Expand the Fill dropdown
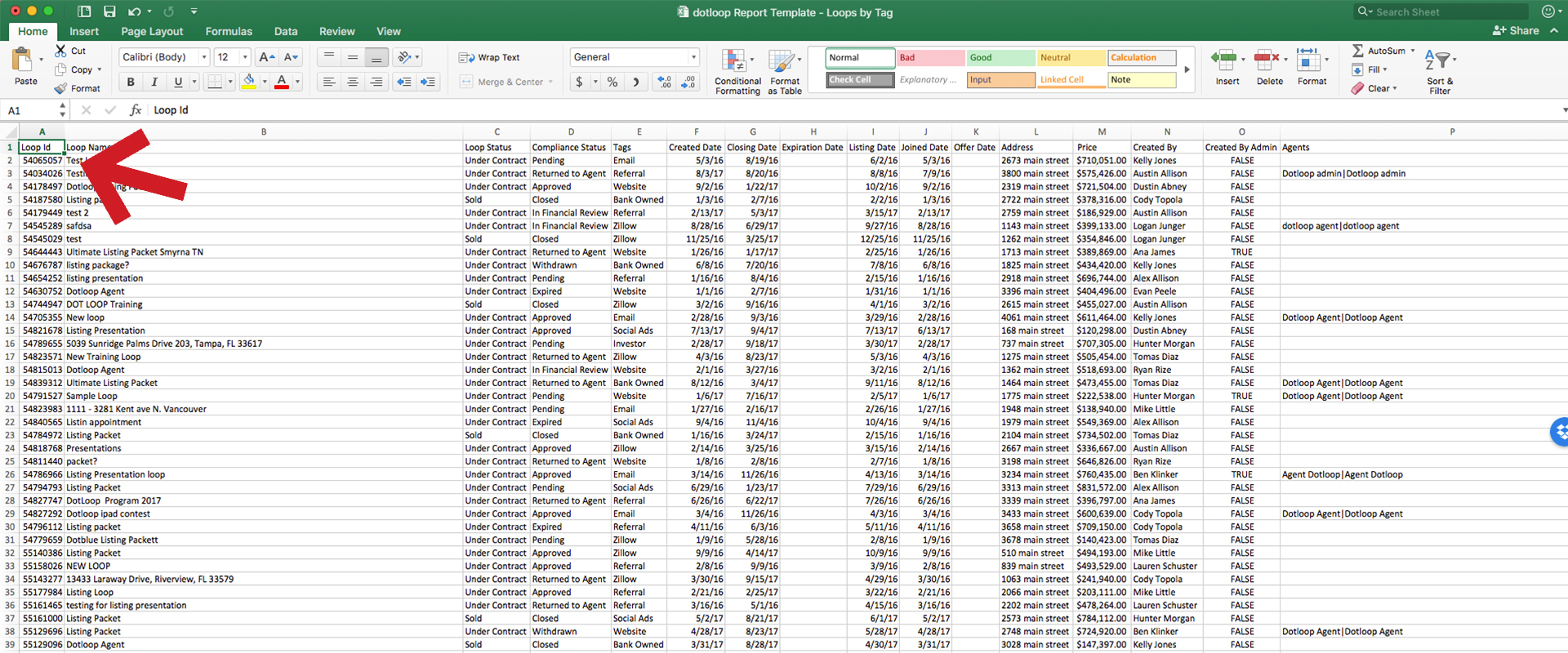 [1385, 69]
